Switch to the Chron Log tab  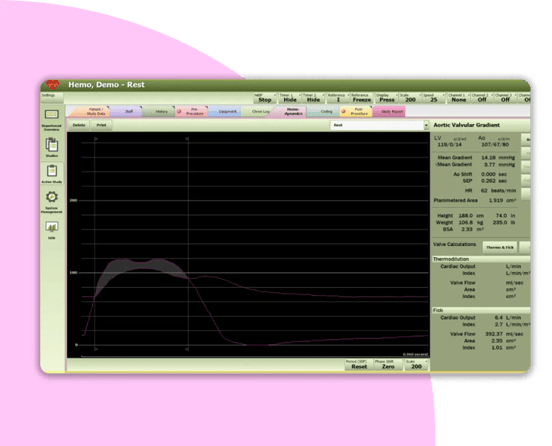coord(259,112)
